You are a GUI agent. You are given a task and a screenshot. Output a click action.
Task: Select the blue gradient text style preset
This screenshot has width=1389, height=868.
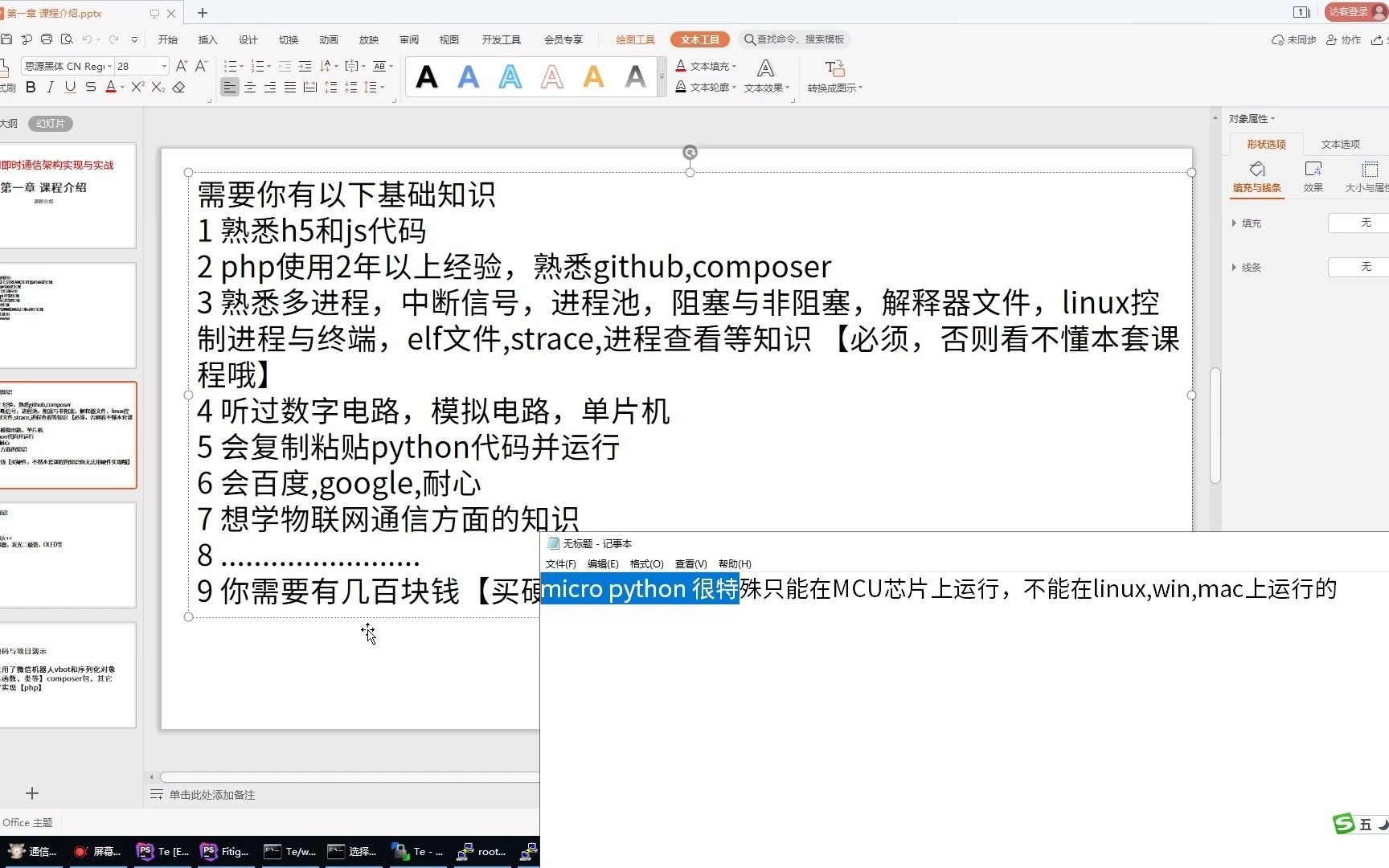coord(469,77)
